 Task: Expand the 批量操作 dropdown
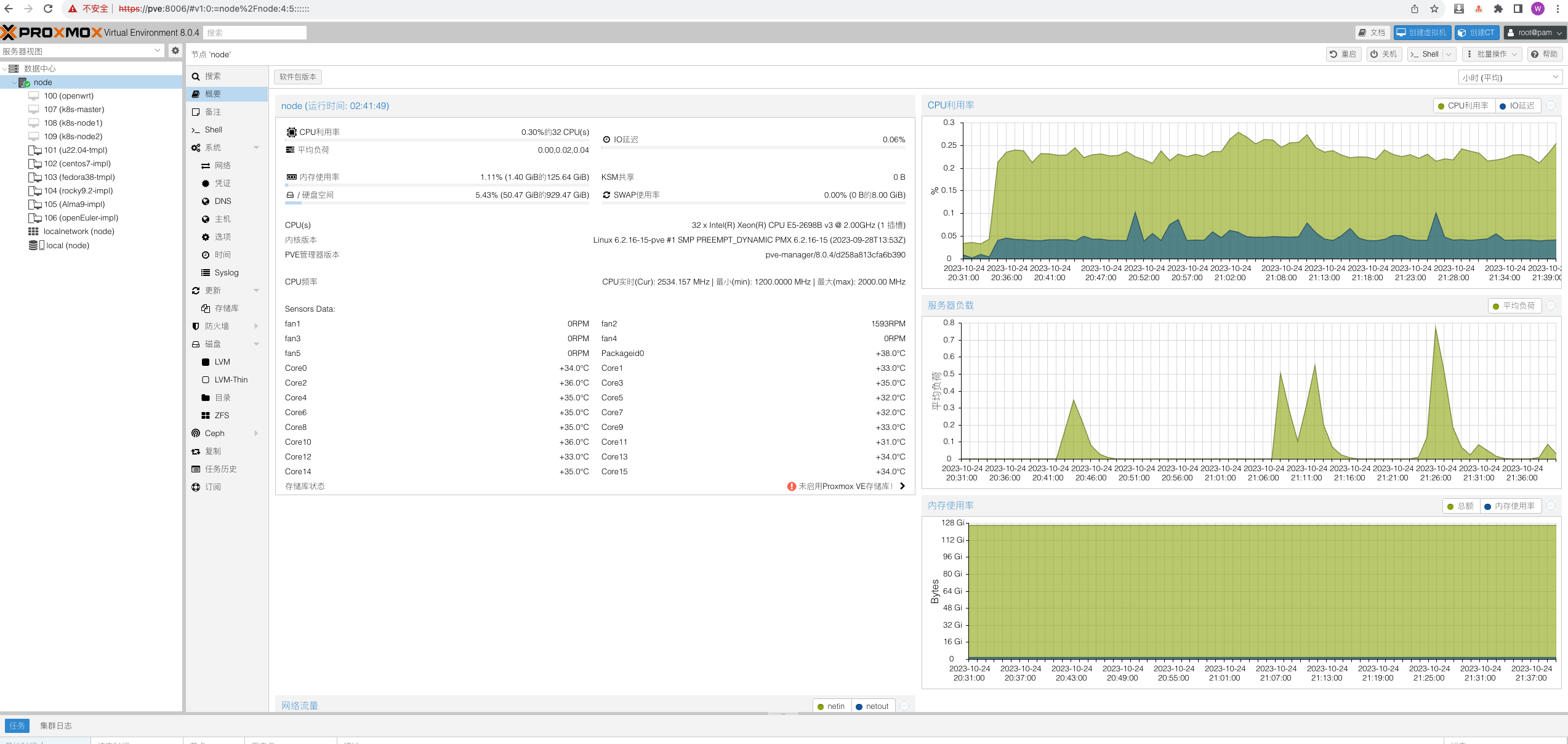click(1492, 54)
